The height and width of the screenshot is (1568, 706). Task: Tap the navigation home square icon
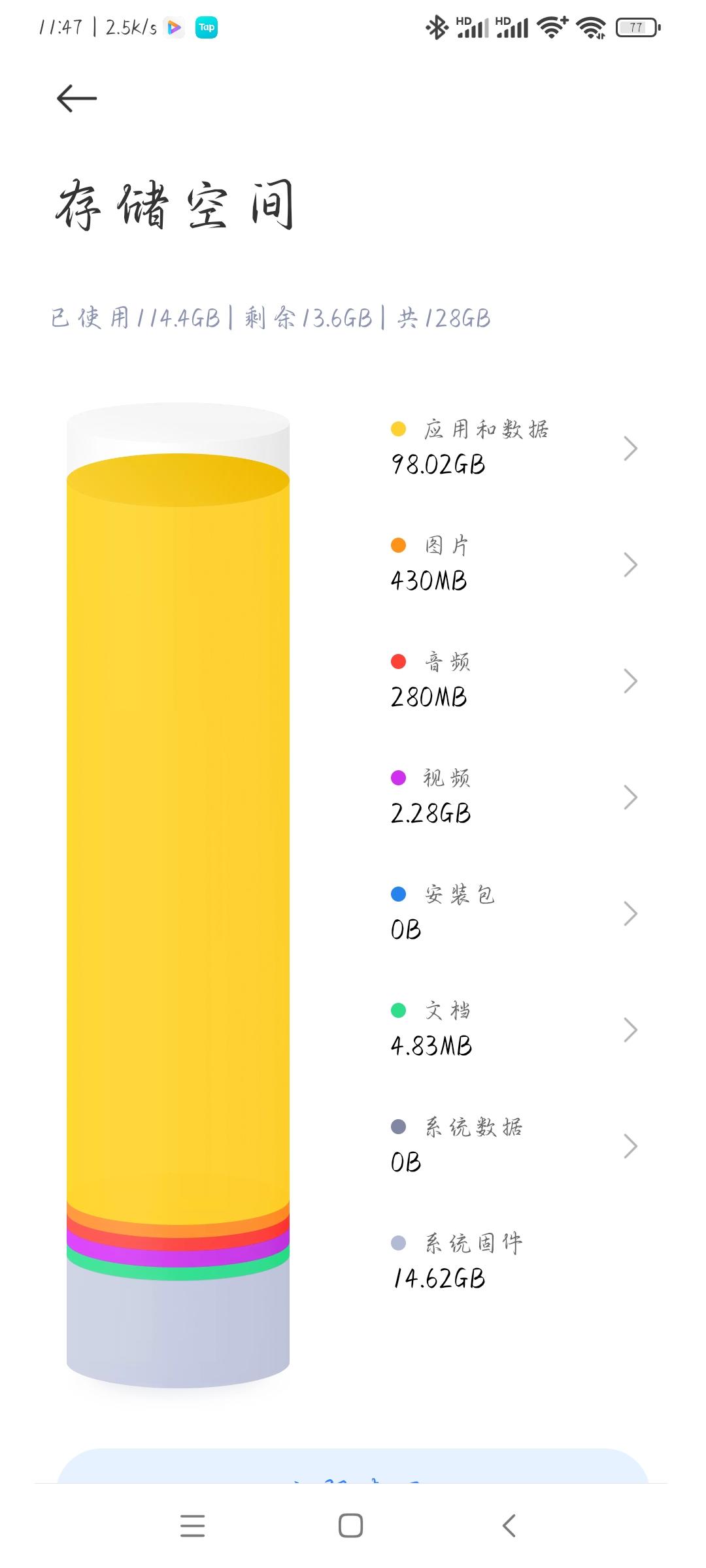click(351, 1526)
